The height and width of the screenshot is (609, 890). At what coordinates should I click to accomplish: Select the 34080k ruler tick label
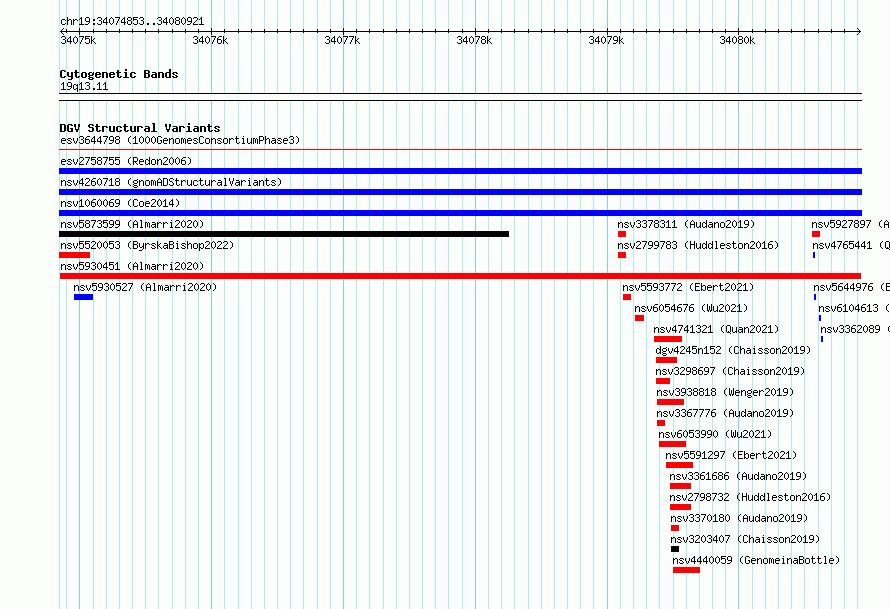point(737,40)
